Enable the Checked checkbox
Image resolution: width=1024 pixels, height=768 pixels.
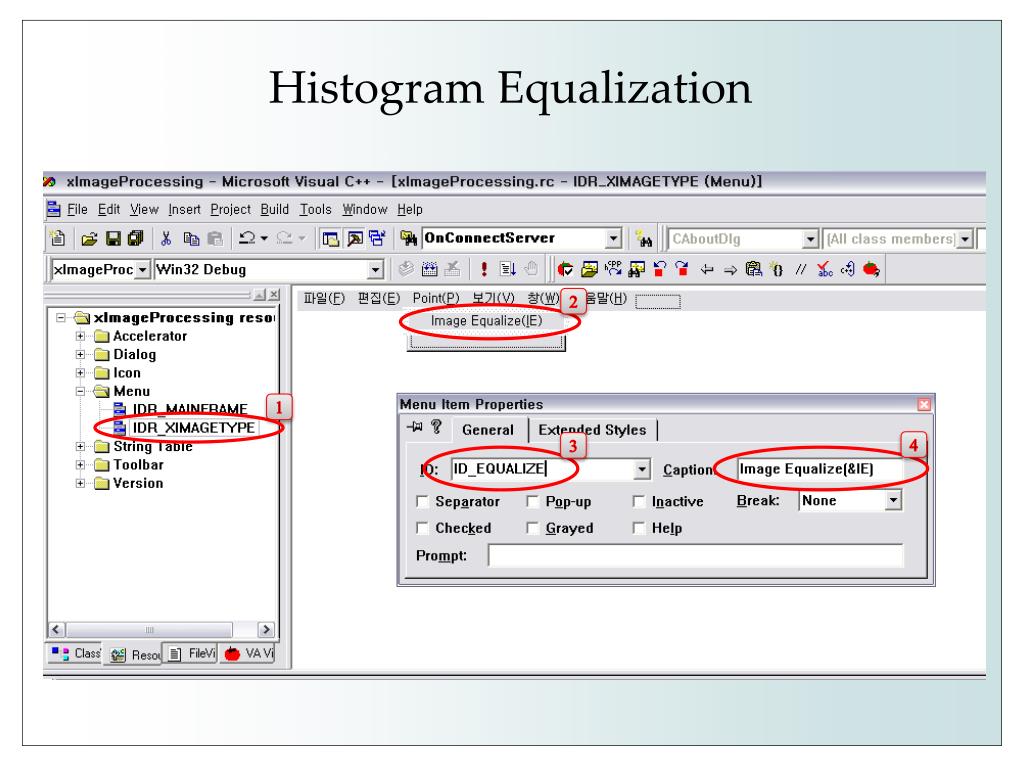(x=423, y=528)
